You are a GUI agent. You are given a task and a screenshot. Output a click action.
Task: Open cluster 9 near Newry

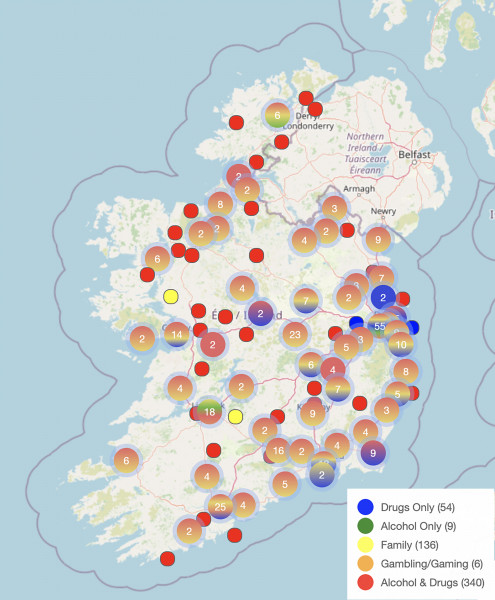tap(378, 240)
